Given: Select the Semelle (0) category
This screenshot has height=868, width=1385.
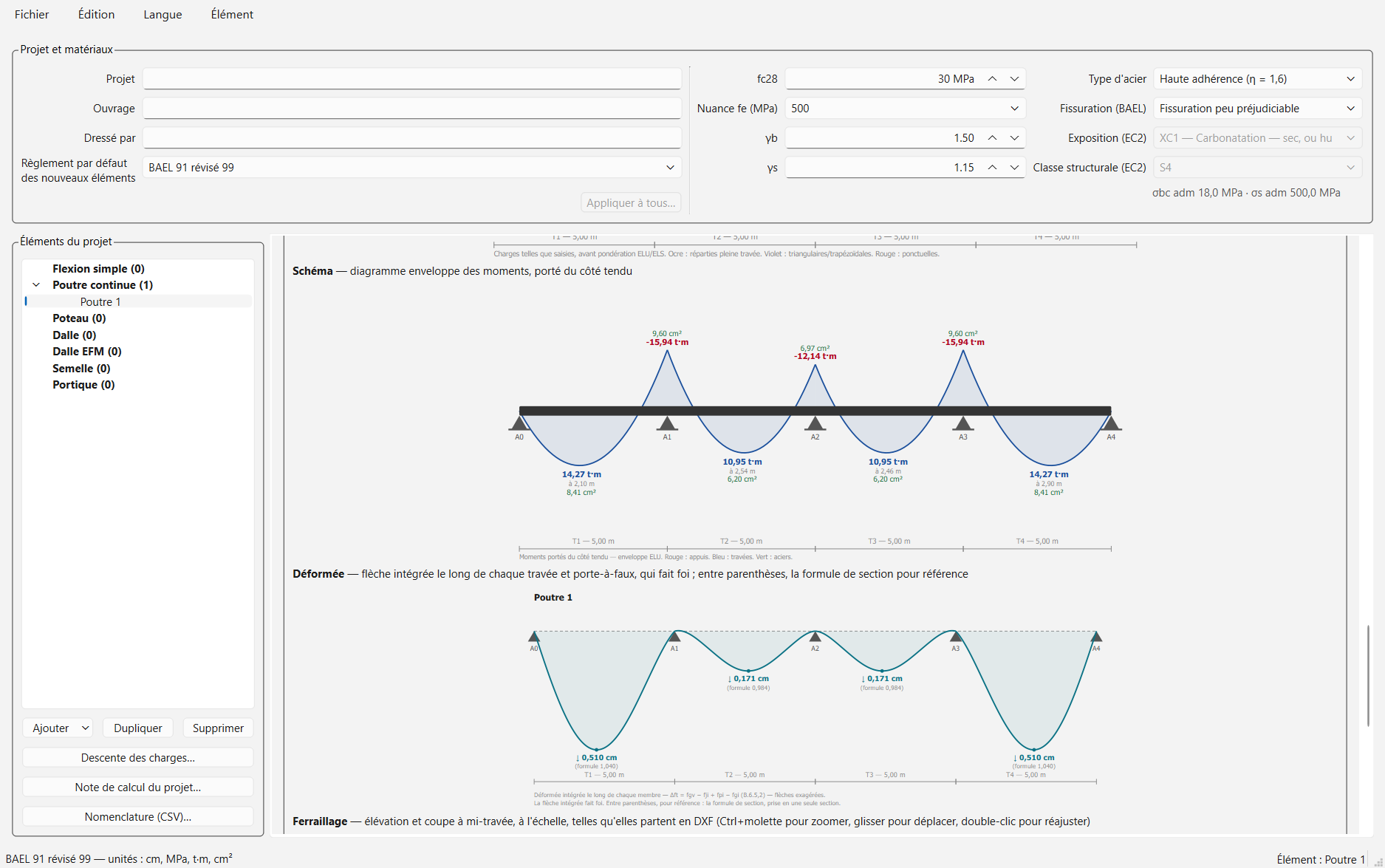Looking at the screenshot, I should 81,369.
